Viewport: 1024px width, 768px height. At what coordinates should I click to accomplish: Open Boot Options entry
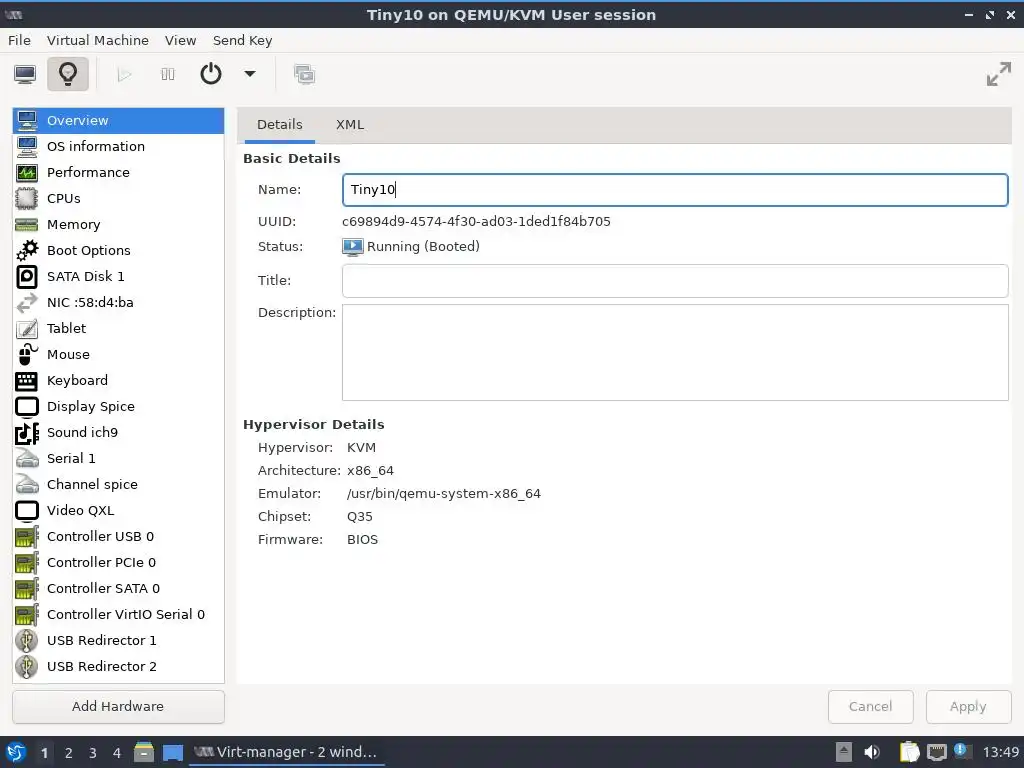118,251
